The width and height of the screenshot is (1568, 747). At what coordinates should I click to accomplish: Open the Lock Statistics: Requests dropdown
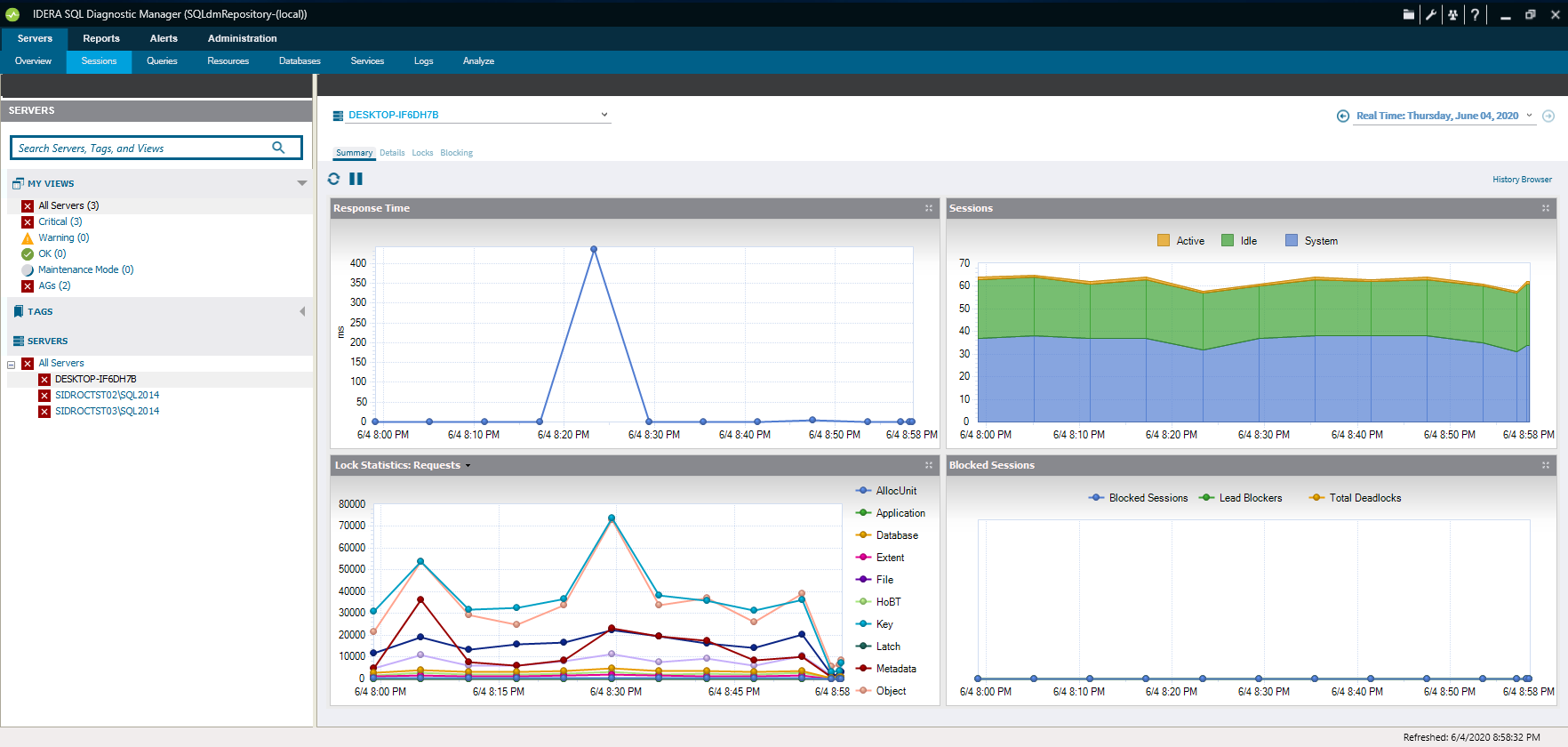coord(468,465)
